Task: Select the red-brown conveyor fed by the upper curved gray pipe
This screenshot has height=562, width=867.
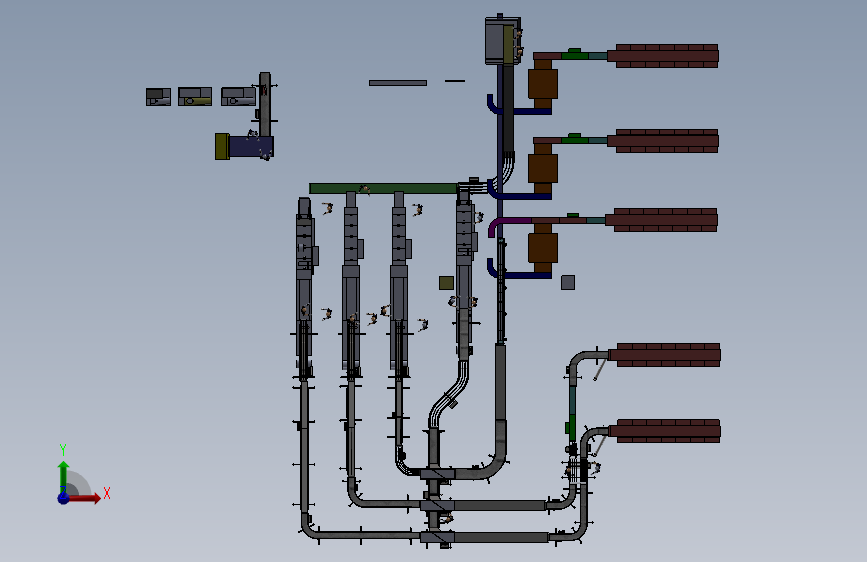Action: [665, 355]
